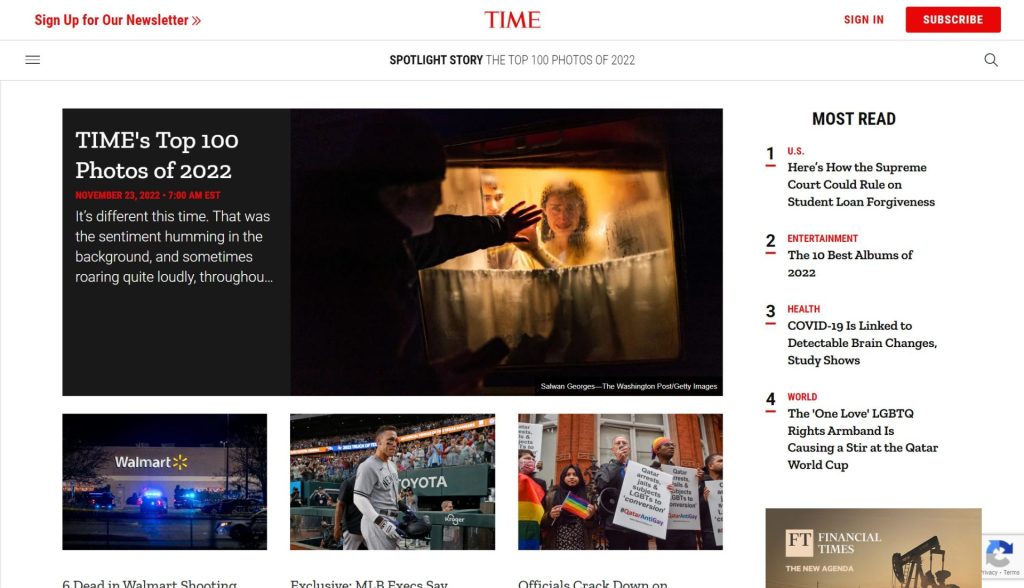Click the Salwan Georges photo credit
Image resolution: width=1024 pixels, height=588 pixels.
pos(628,386)
